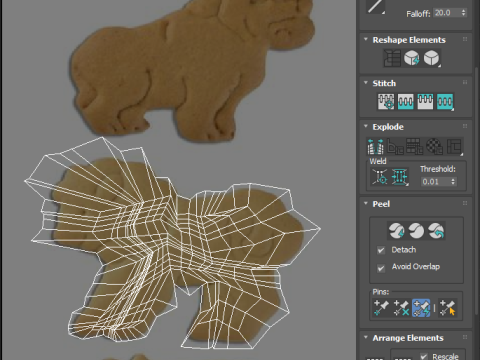The width and height of the screenshot is (480, 360).
Task: Click Straighten Selection icon in Reshape Elements
Action: click(392, 58)
